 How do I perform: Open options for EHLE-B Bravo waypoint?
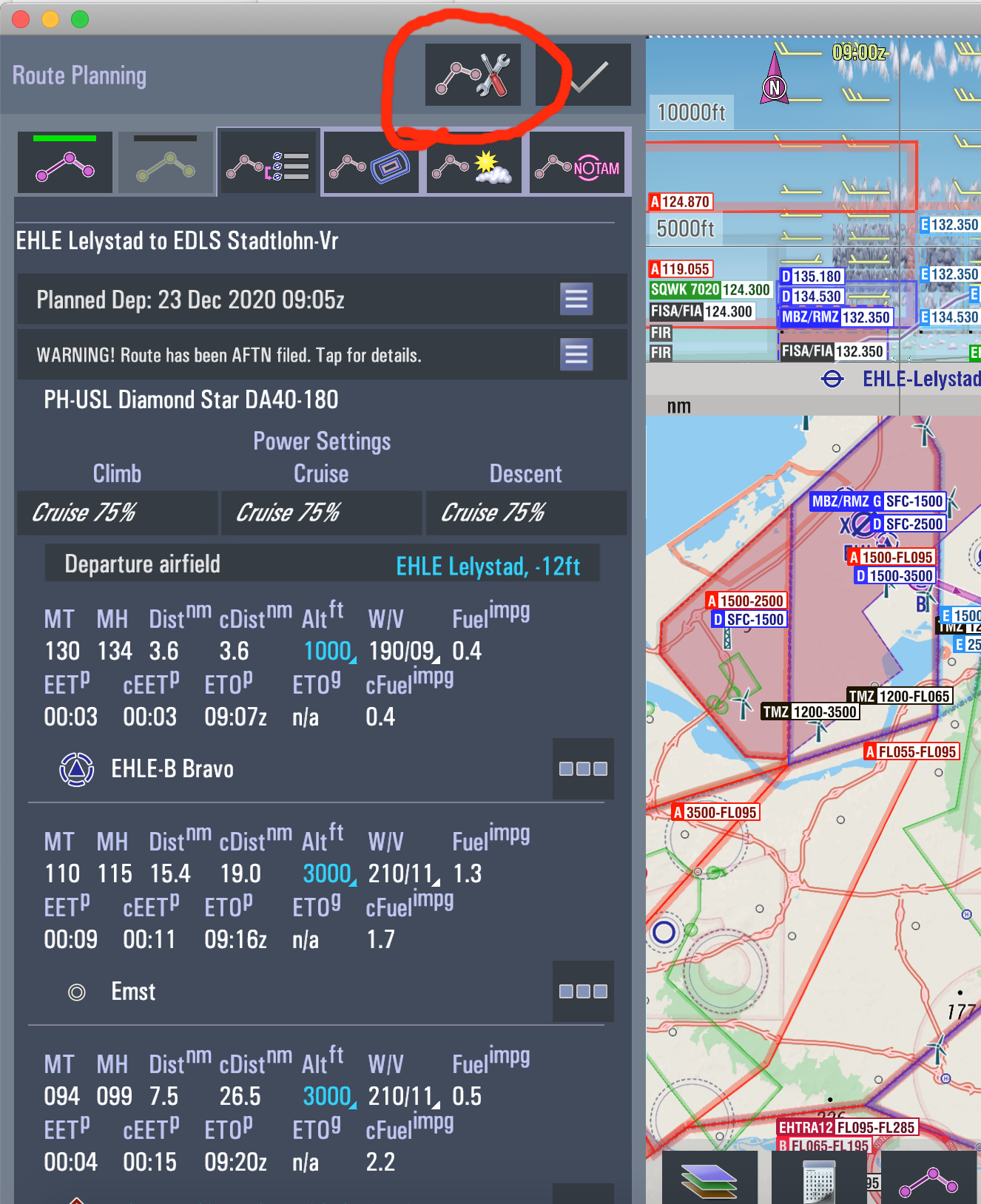(583, 768)
